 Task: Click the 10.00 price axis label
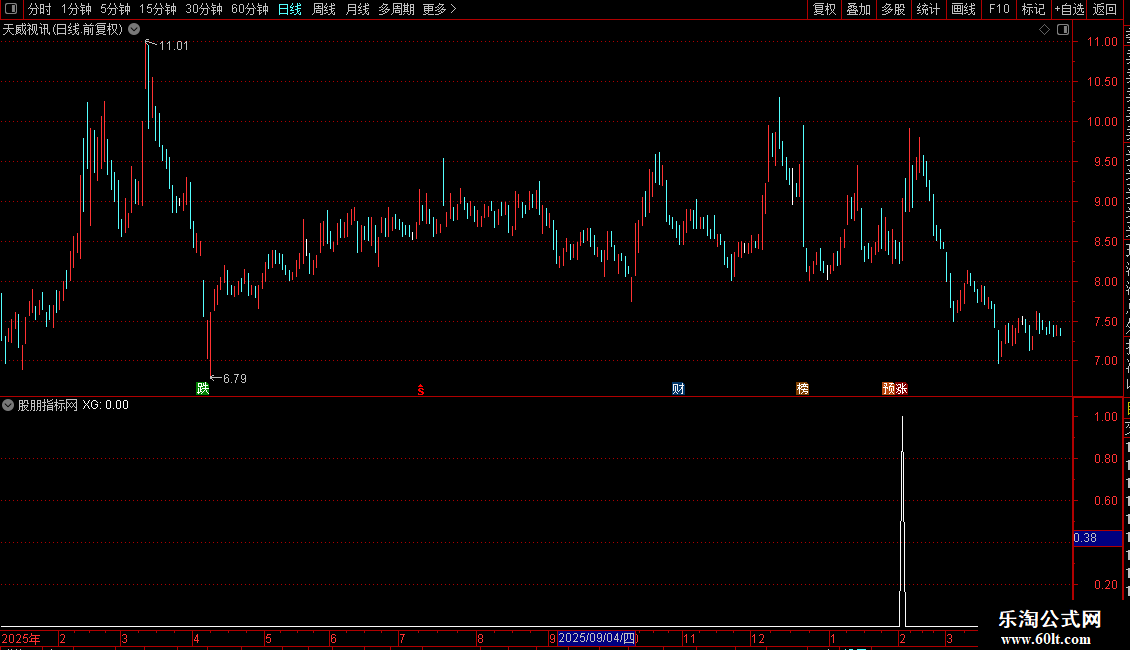coord(1102,122)
